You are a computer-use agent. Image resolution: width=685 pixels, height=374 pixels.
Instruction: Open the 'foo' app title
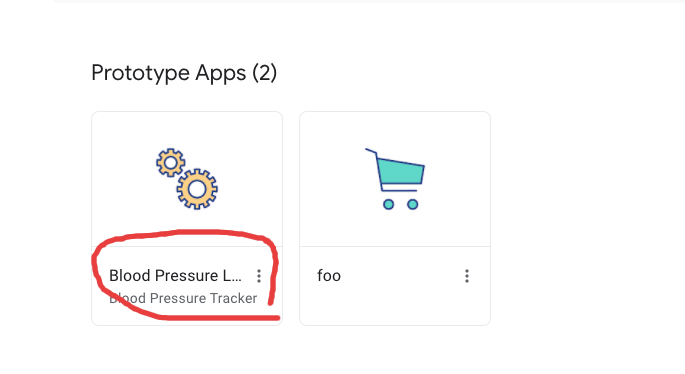[329, 276]
